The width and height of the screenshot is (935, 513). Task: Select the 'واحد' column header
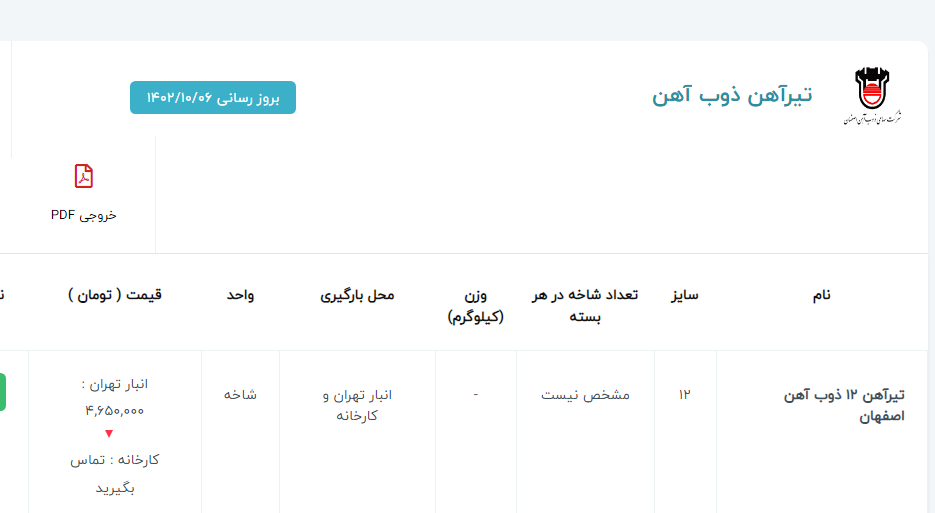tap(240, 295)
